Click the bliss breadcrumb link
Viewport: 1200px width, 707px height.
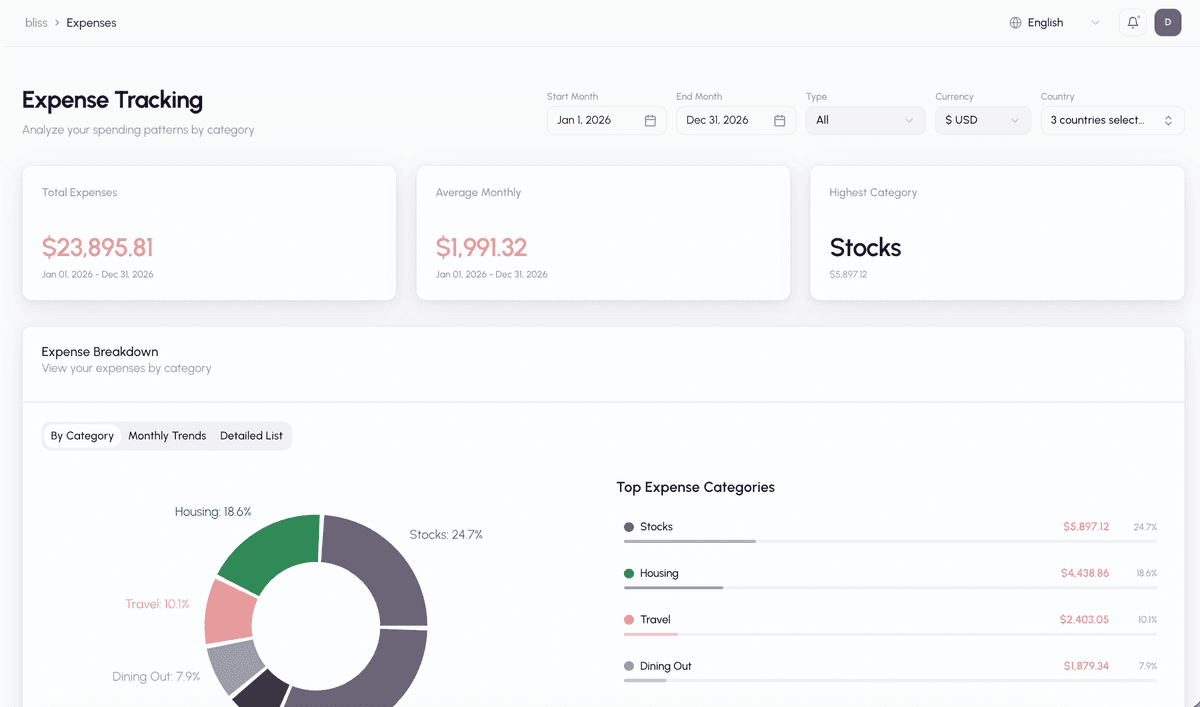[x=36, y=22]
